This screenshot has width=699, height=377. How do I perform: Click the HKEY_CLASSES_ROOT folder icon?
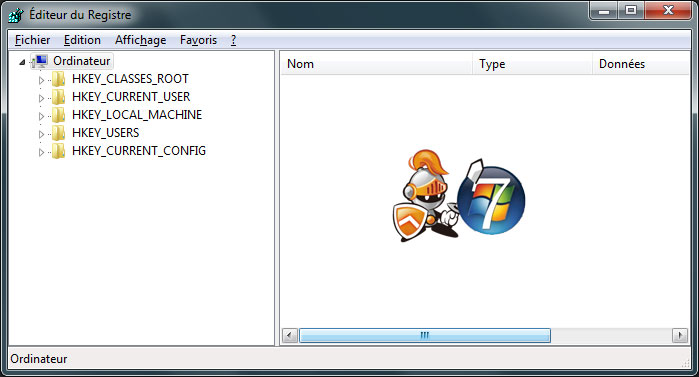tap(58, 79)
